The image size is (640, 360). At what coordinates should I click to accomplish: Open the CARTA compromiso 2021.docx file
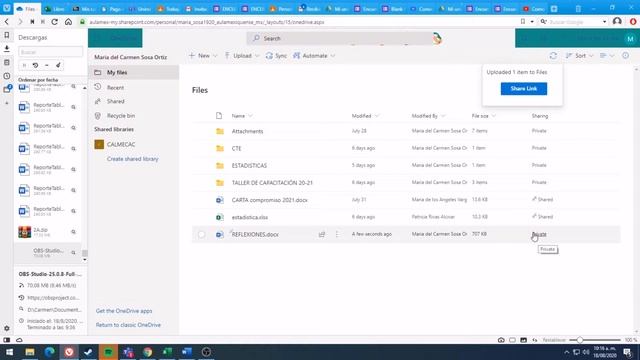269,200
